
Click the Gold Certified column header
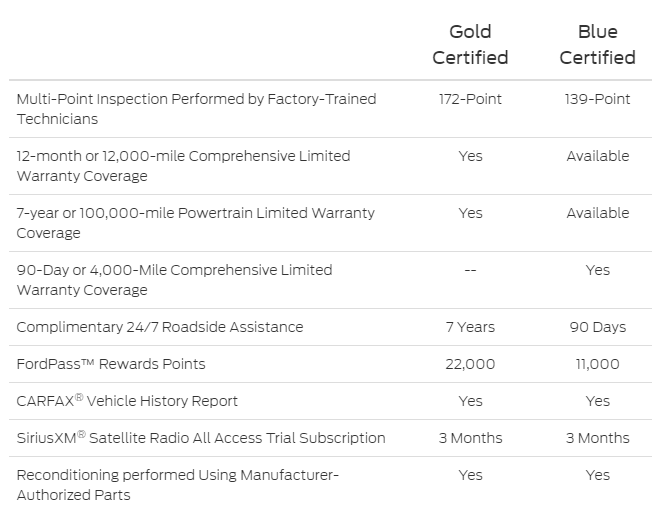click(470, 44)
